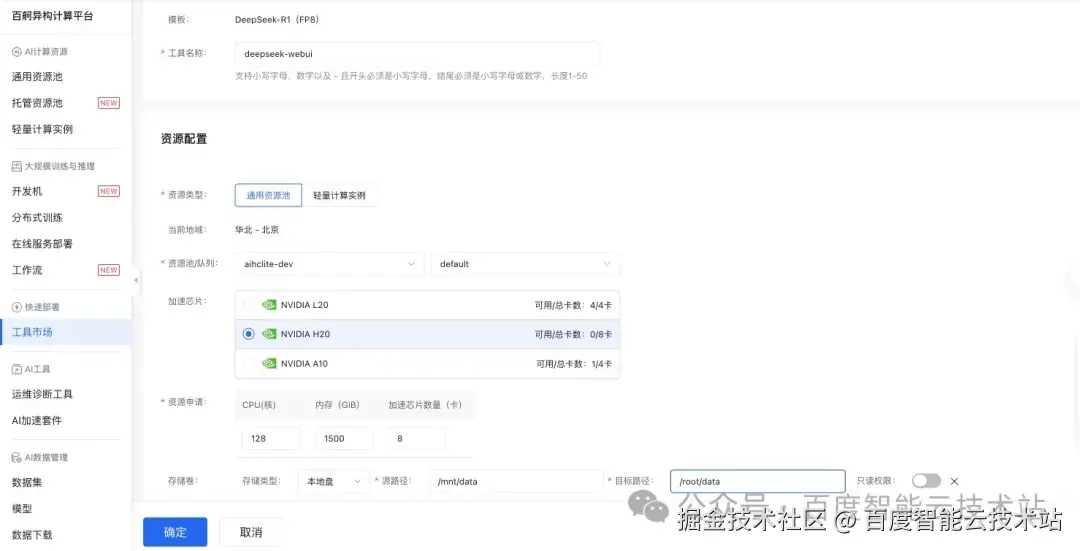This screenshot has height=551, width=1080.
Task: Open 托管资源池 in sidebar
Action: click(x=37, y=103)
